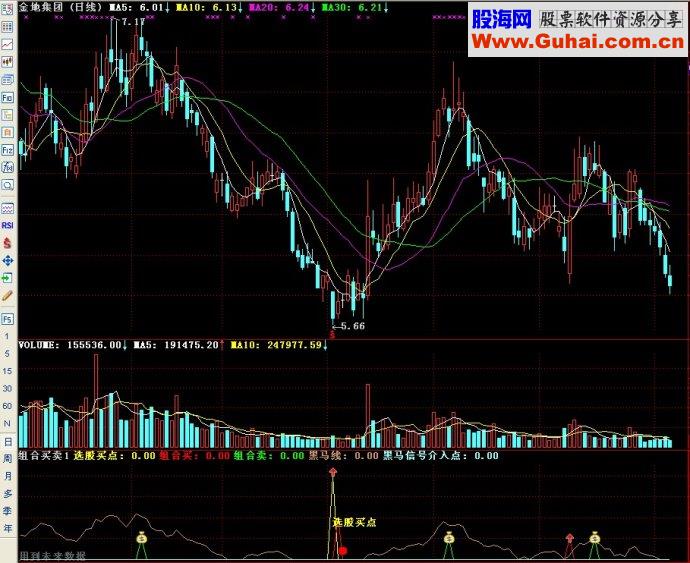This screenshot has height=563, width=690.
Task: Click the MA5: 6.01 label
Action: (x=139, y=7)
